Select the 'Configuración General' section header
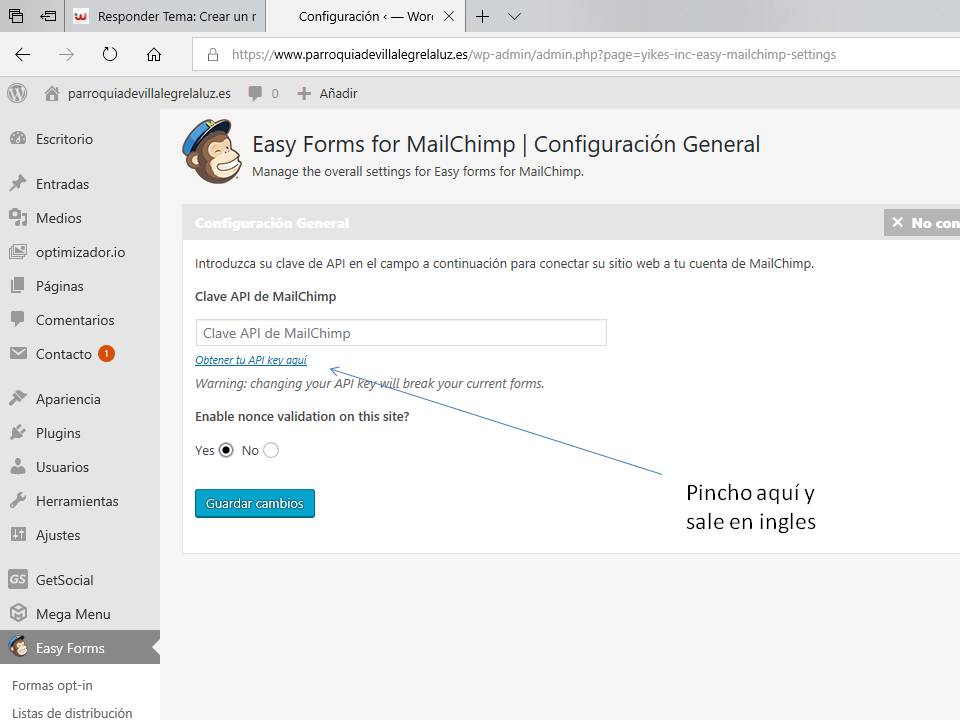The image size is (960, 720). point(272,223)
